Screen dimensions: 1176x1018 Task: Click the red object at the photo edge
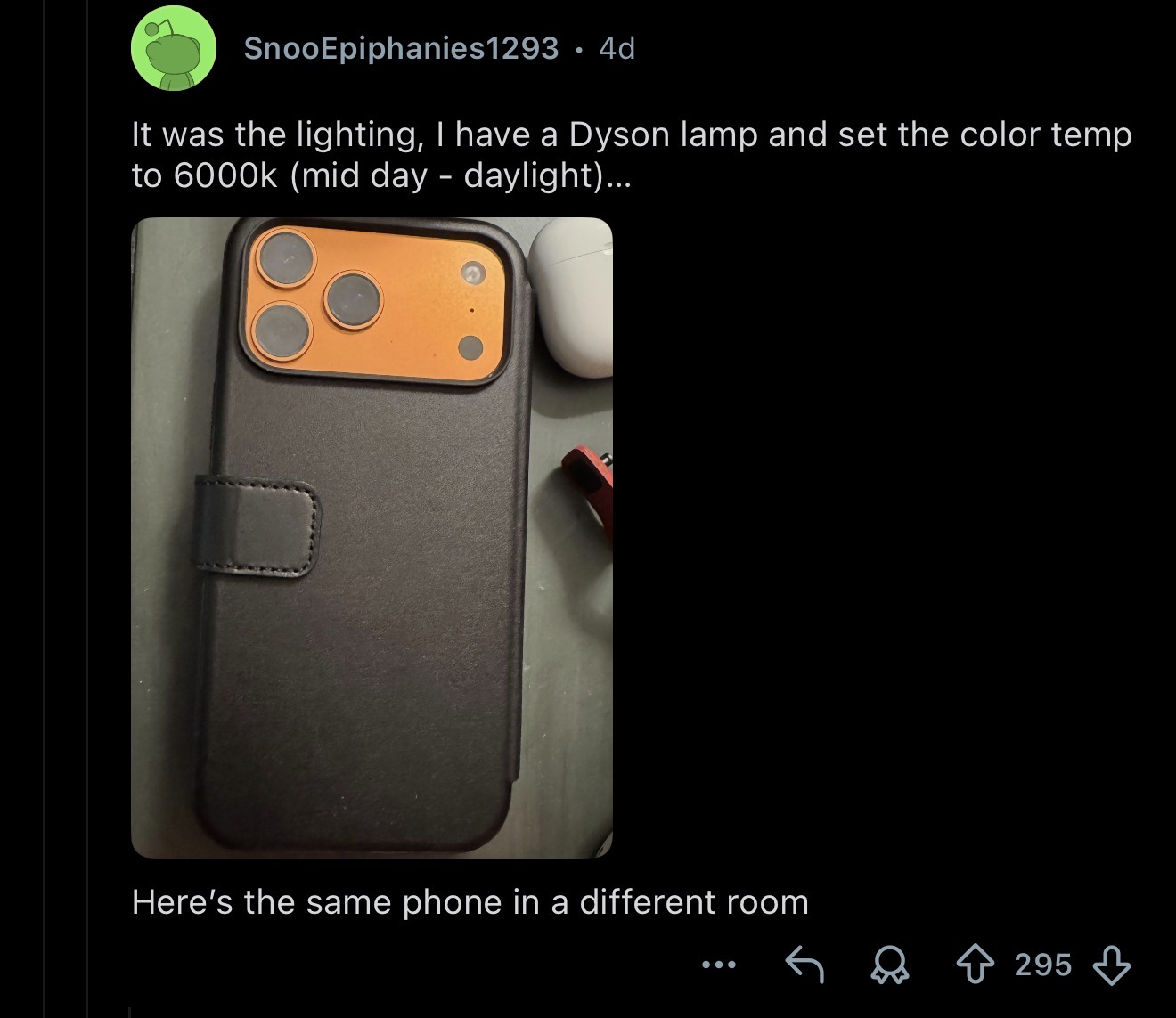pos(589,487)
